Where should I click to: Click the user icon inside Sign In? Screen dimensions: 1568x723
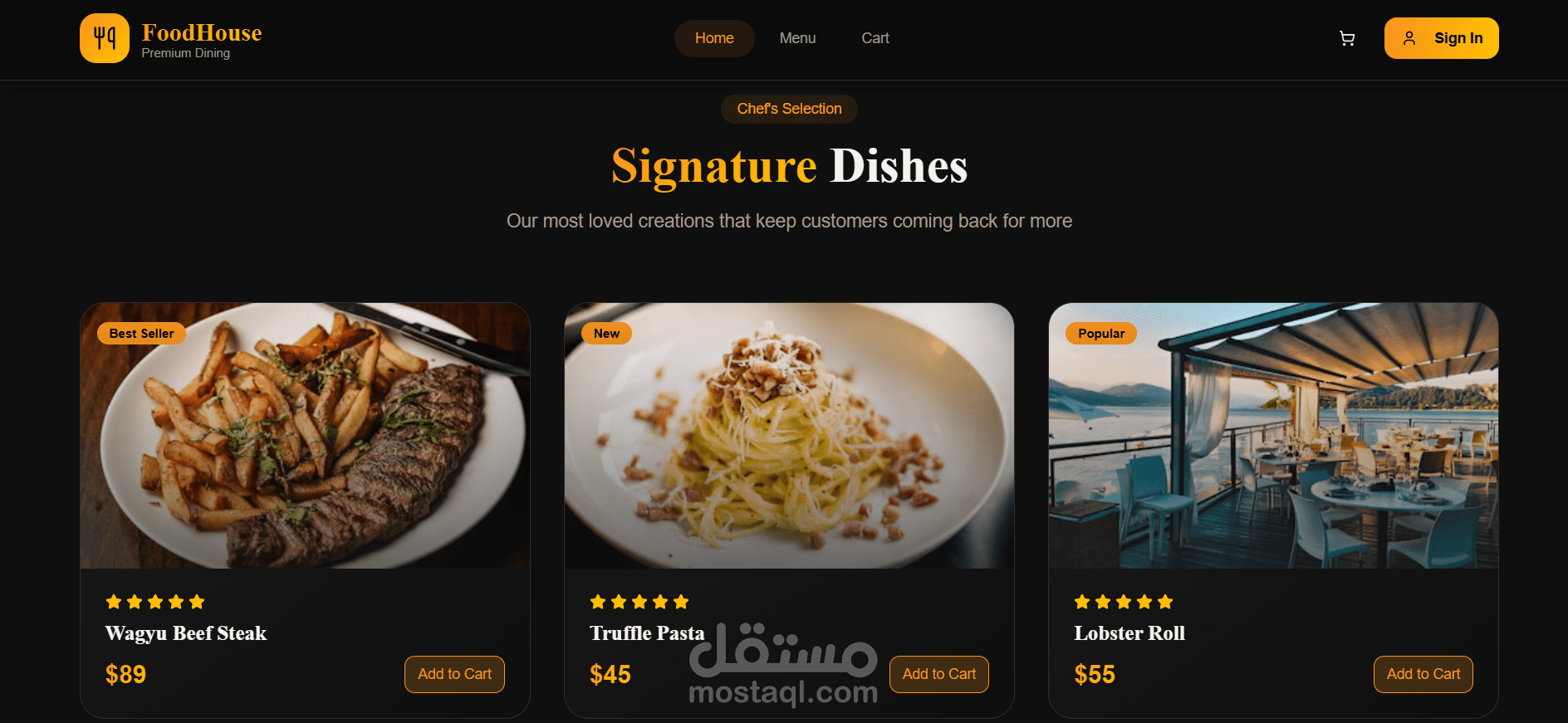1409,38
